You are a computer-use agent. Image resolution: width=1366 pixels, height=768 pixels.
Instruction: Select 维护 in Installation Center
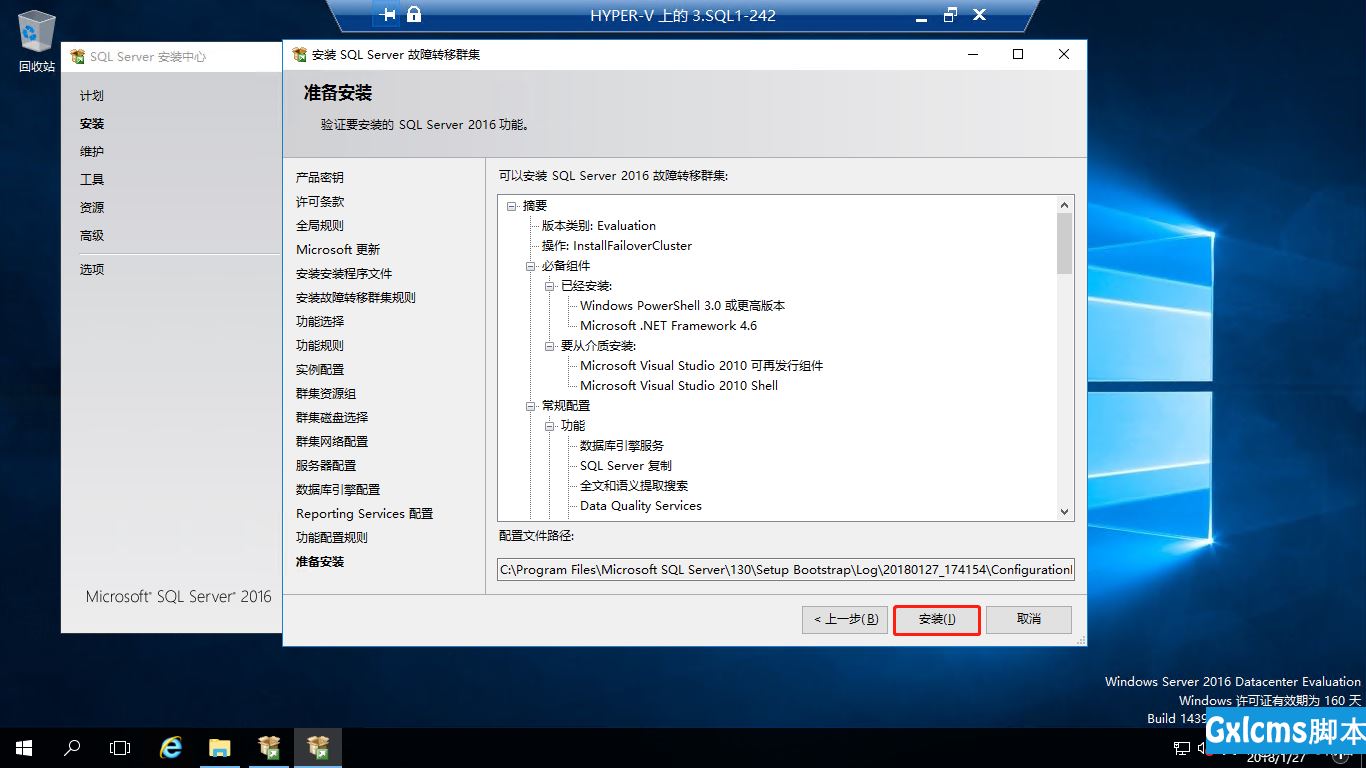[92, 152]
